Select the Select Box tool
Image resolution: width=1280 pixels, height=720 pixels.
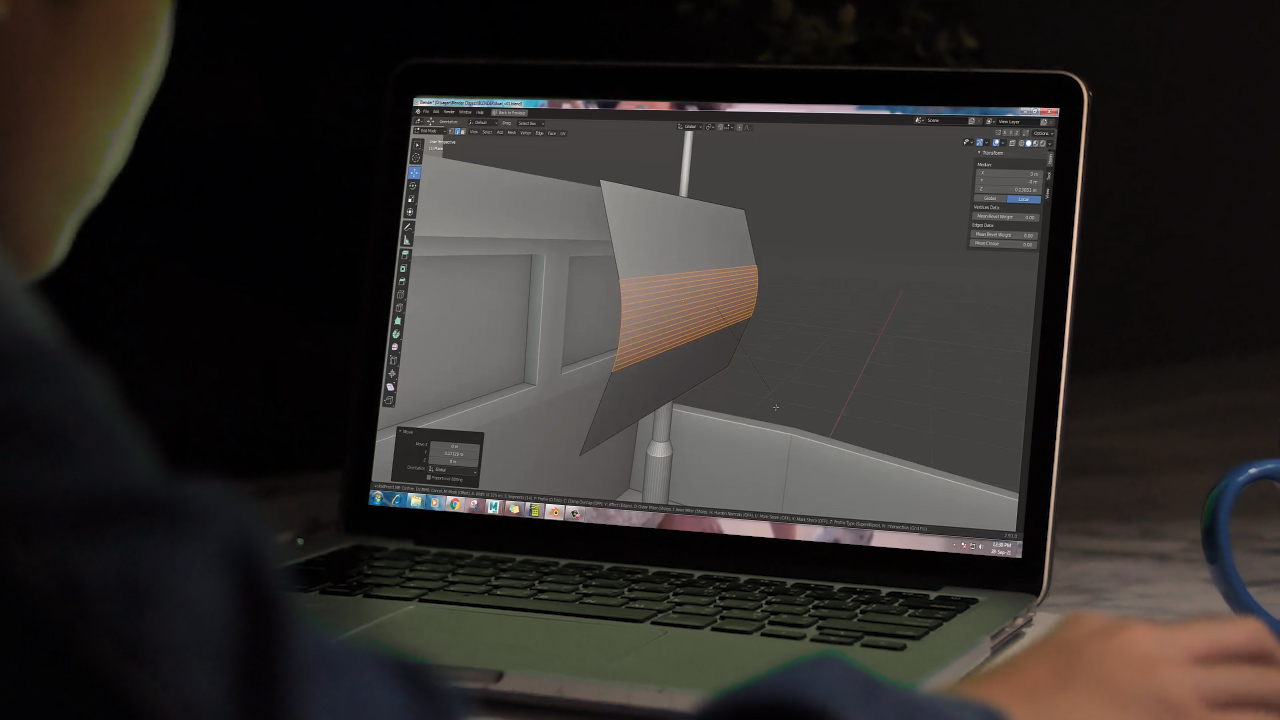tap(417, 145)
